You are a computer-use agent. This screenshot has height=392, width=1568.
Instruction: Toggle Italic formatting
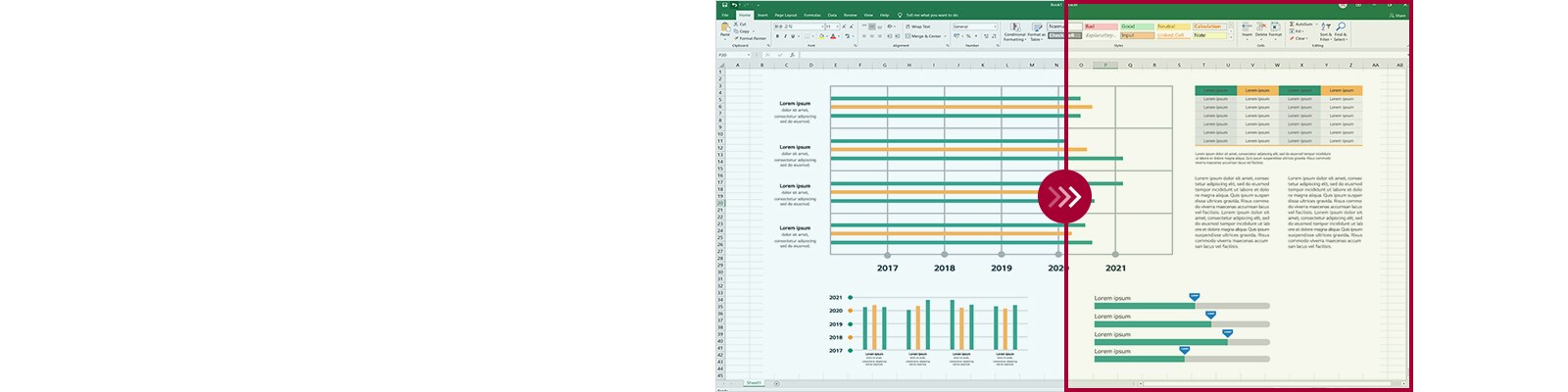(785, 36)
